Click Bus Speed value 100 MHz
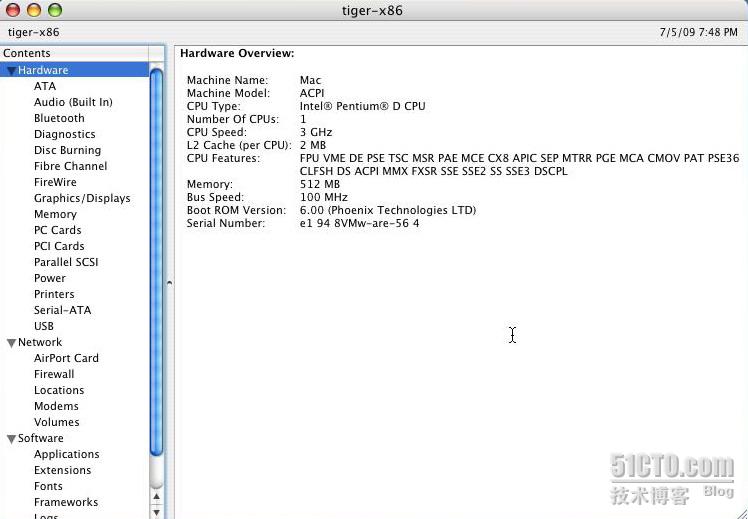 (x=323, y=197)
